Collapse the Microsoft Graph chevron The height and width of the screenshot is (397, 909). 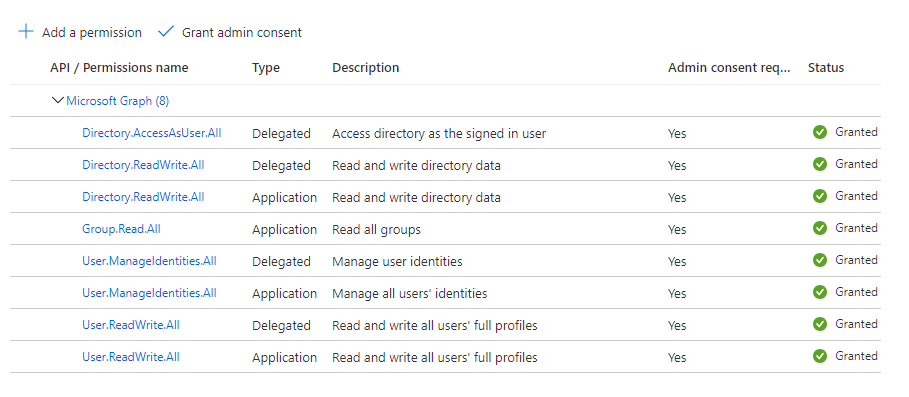(x=57, y=100)
